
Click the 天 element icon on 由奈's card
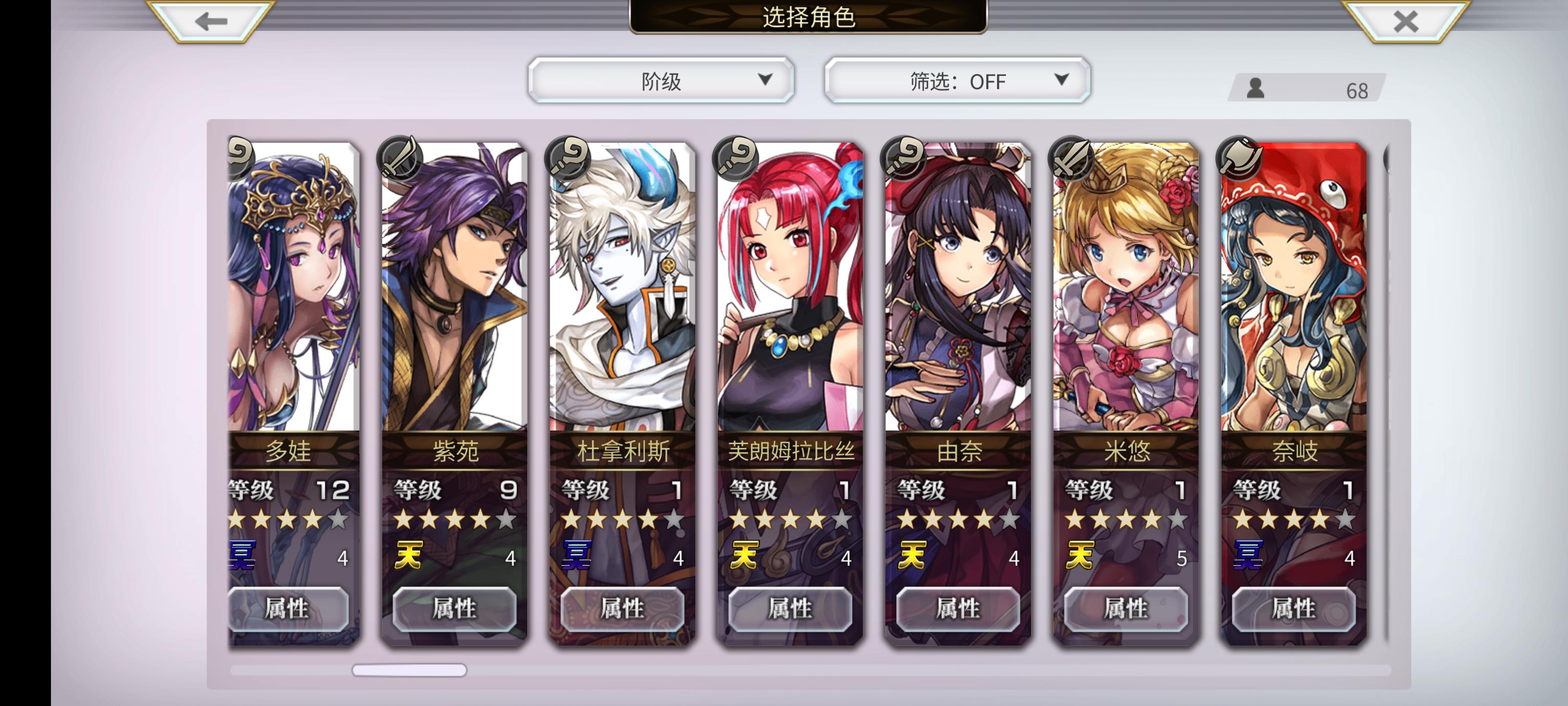click(912, 555)
